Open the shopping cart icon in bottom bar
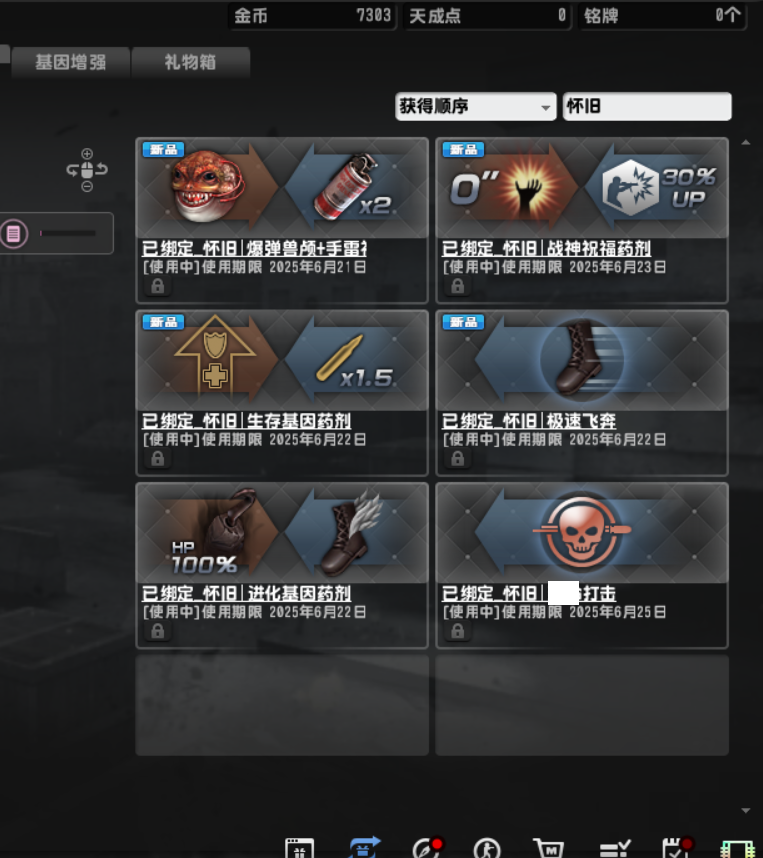Image resolution: width=763 pixels, height=858 pixels. [x=548, y=848]
